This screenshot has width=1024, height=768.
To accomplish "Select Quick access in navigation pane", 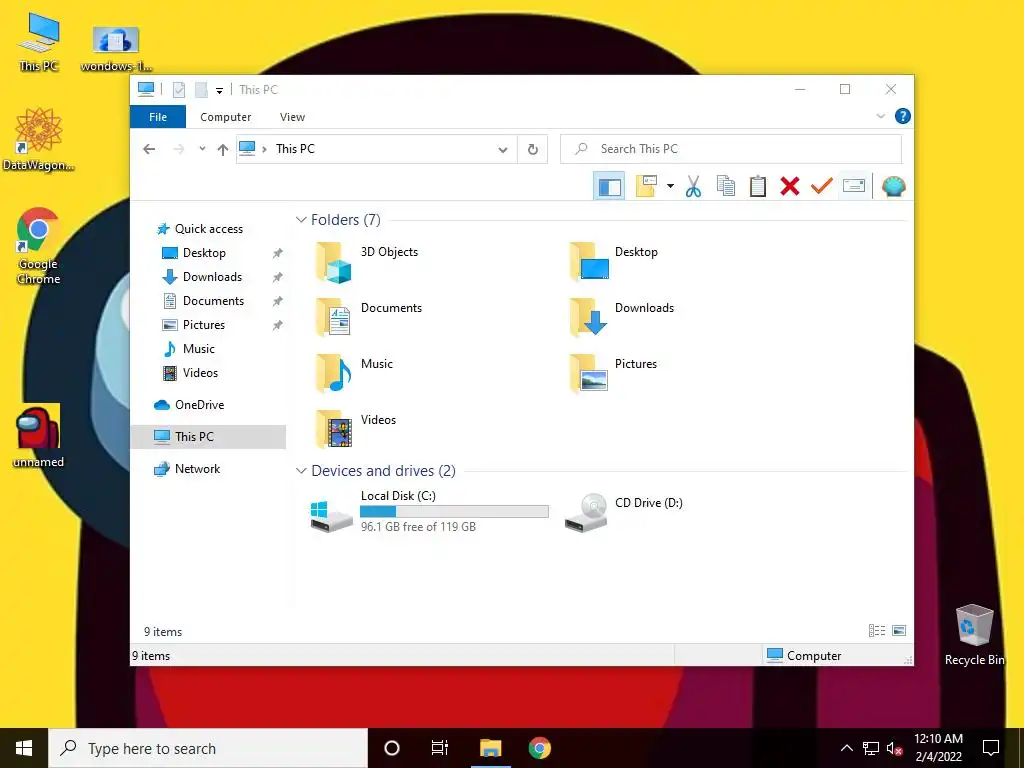I will coord(209,229).
